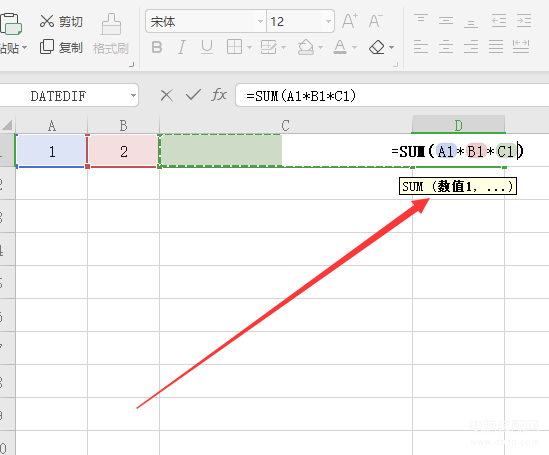The image size is (549, 455).
Task: Toggle Bold formatting
Action: click(x=157, y=47)
